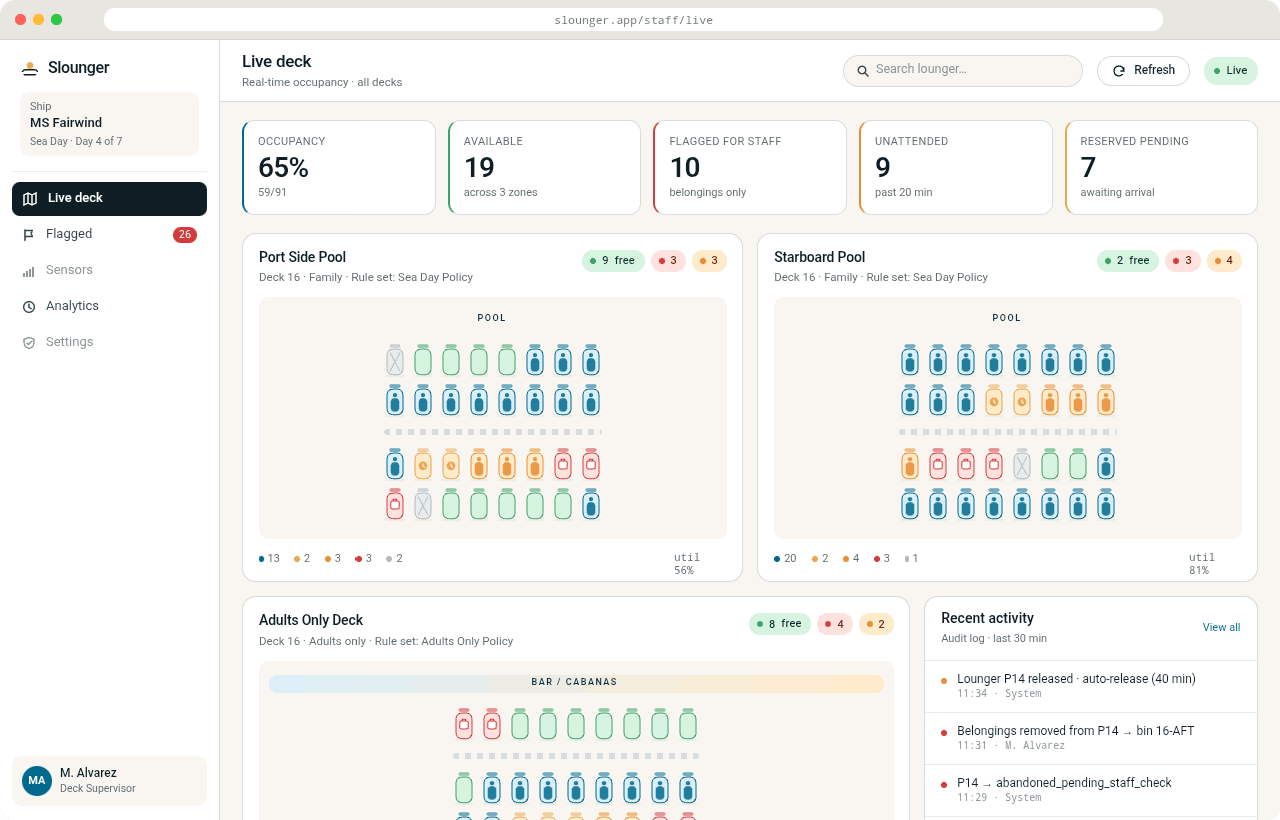
Task: Select Starboard Pool's out-of-service X lounger
Action: pyautogui.click(x=1022, y=464)
